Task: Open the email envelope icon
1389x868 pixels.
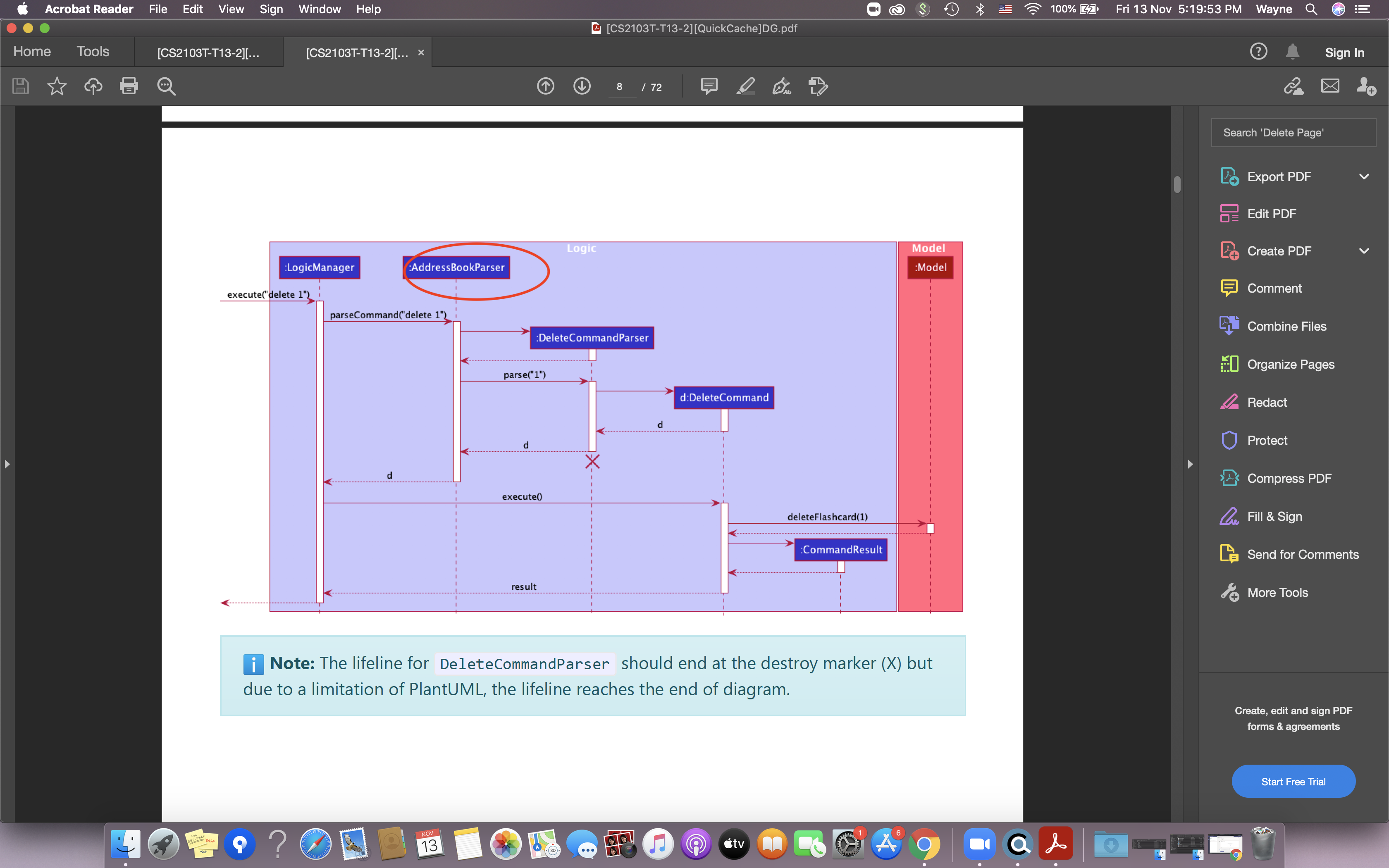Action: 1330,86
